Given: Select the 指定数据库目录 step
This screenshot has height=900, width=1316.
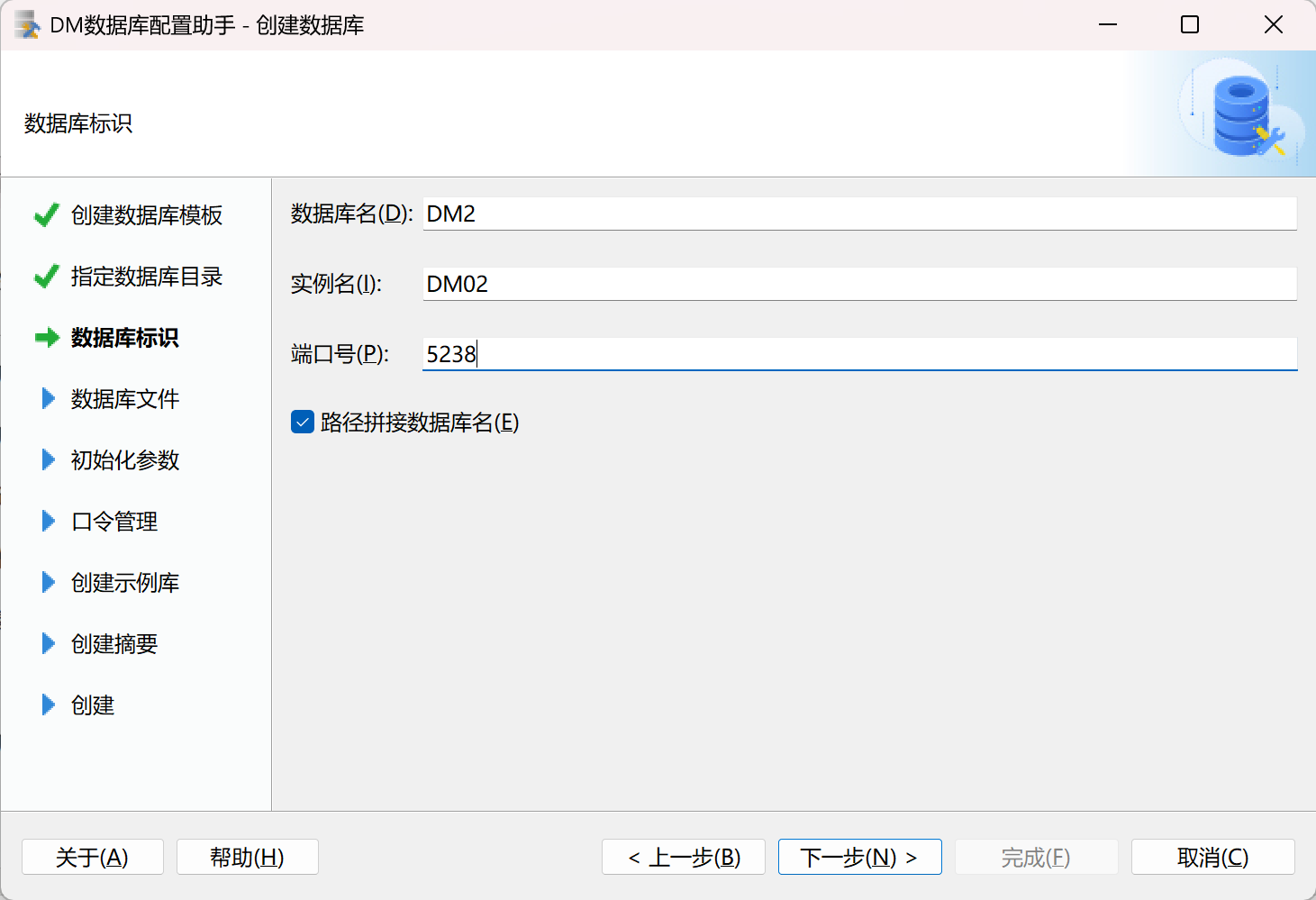Looking at the screenshot, I should (147, 277).
